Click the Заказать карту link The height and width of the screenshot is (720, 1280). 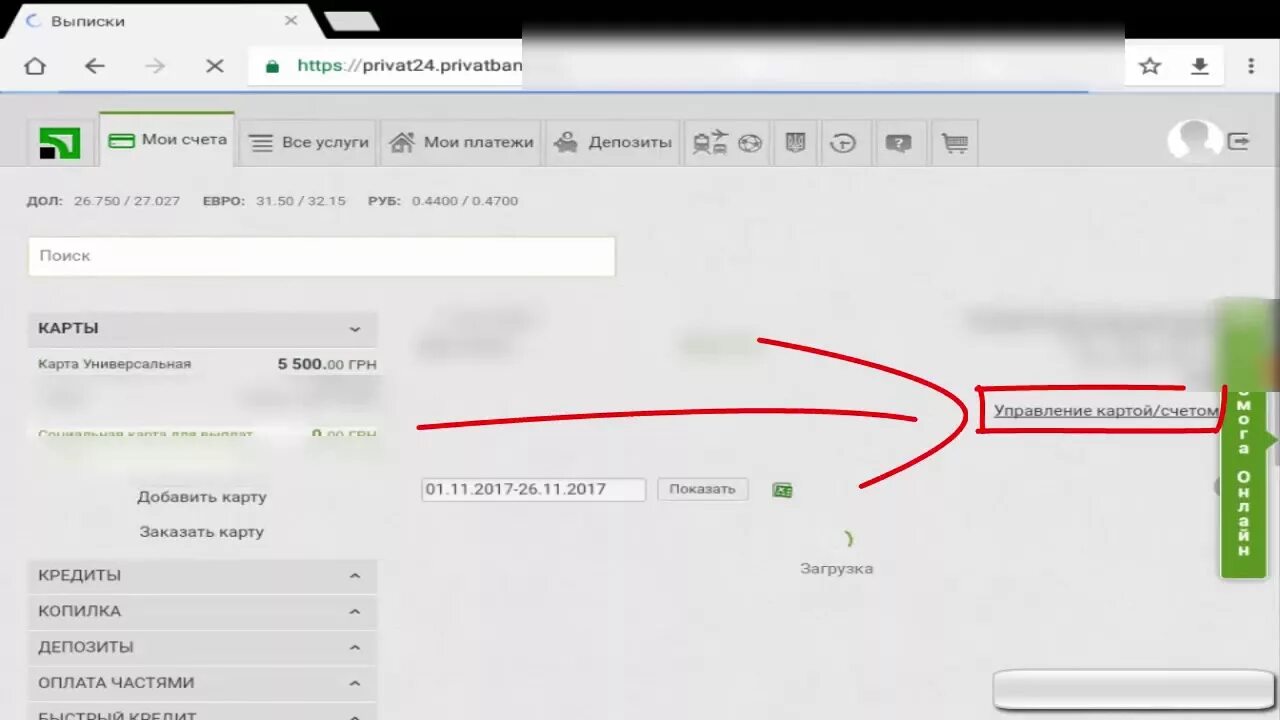click(202, 532)
